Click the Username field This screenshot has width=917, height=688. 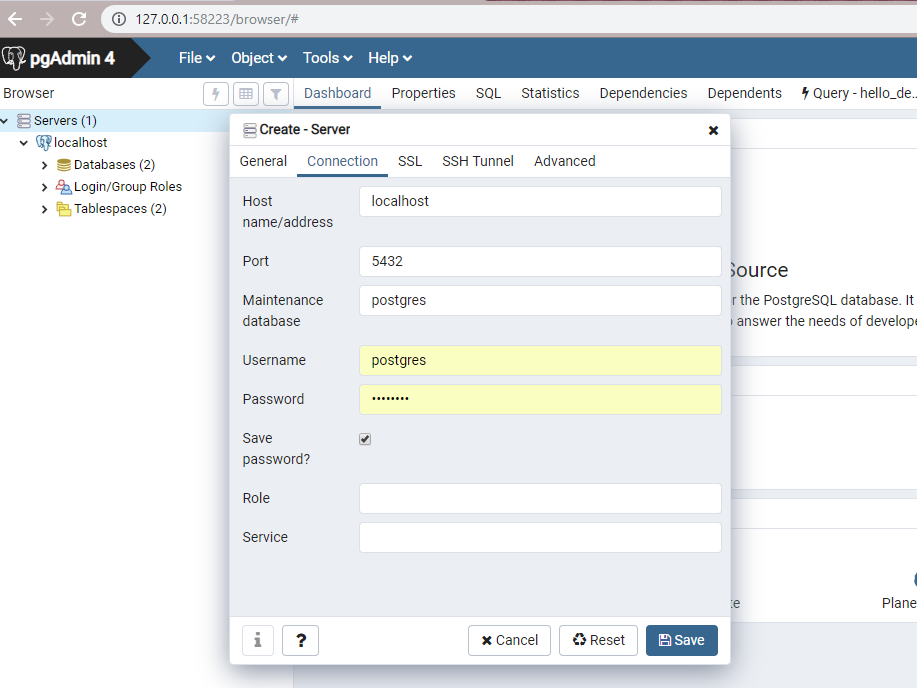(x=540, y=360)
